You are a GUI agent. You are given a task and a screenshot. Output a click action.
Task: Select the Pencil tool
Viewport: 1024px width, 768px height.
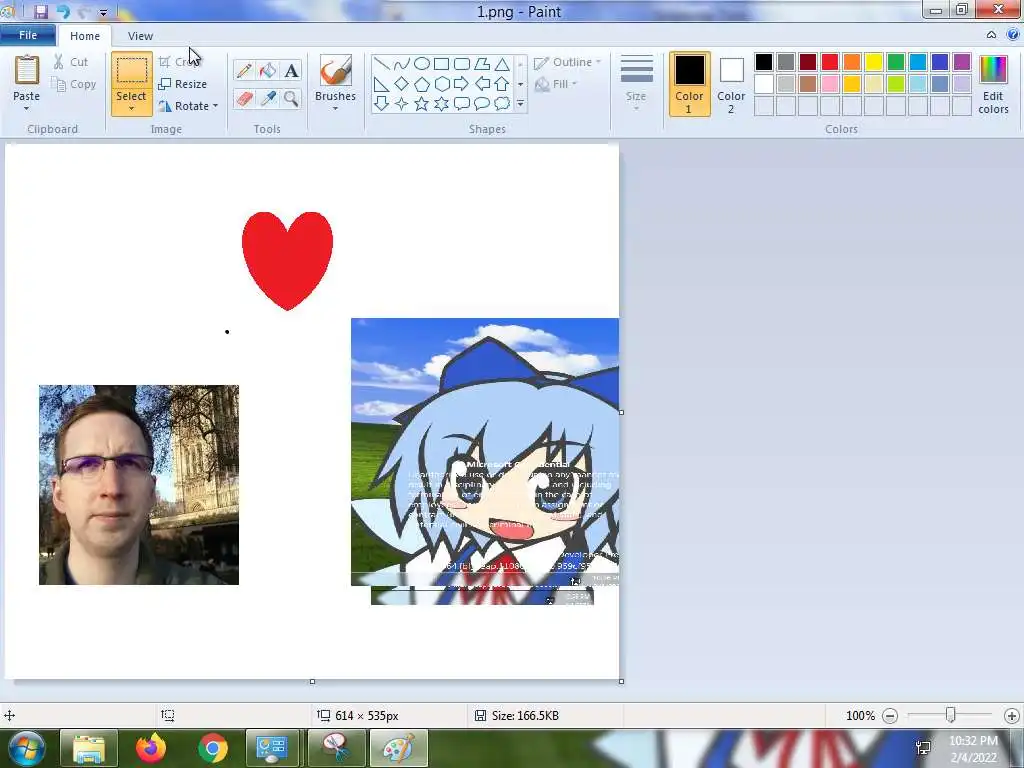(x=244, y=71)
